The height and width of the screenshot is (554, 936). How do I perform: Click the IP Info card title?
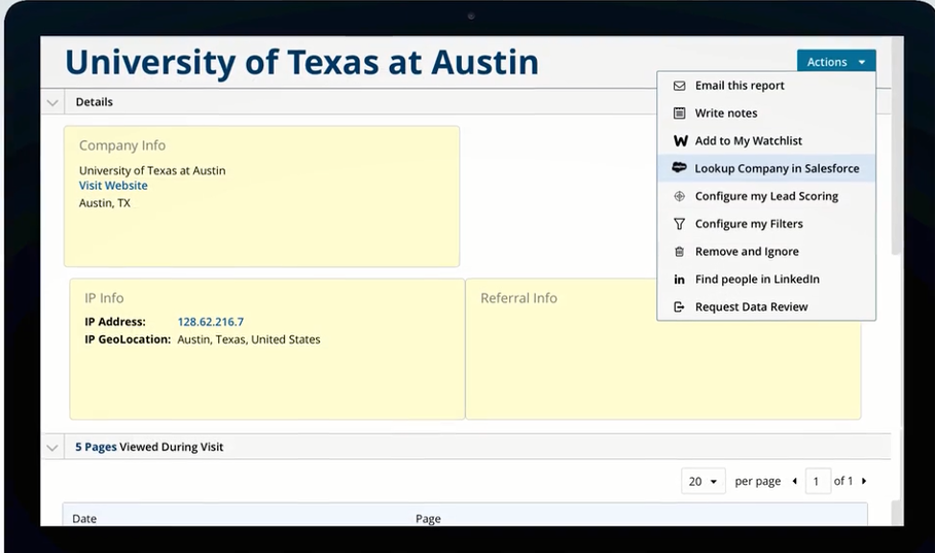104,298
